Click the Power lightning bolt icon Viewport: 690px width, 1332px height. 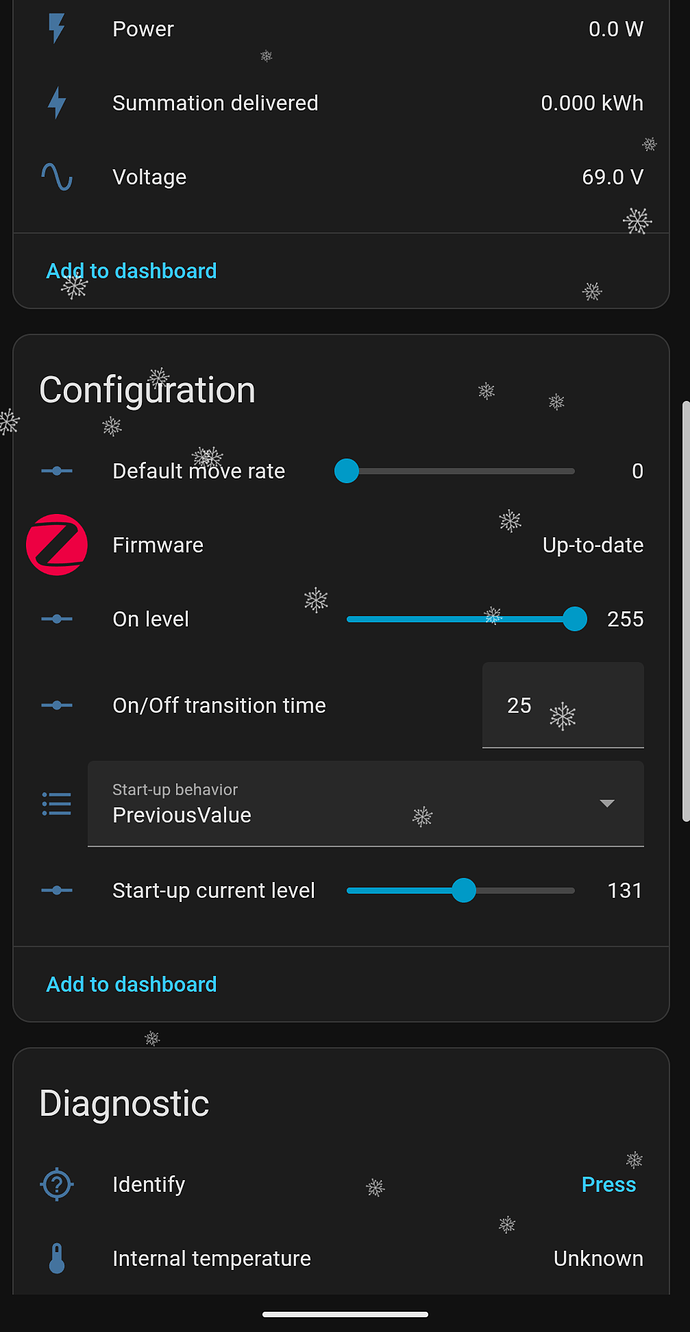pos(57,29)
